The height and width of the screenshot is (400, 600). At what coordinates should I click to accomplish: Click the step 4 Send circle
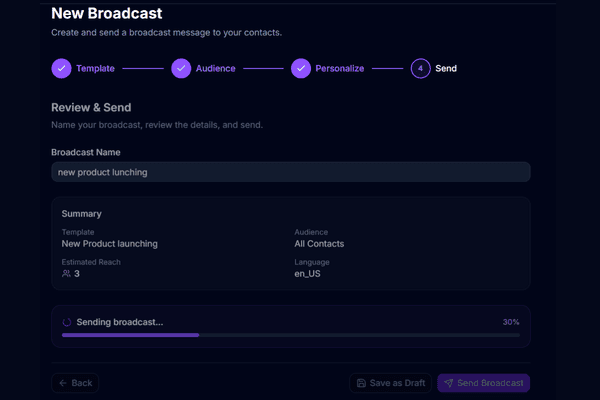(421, 69)
